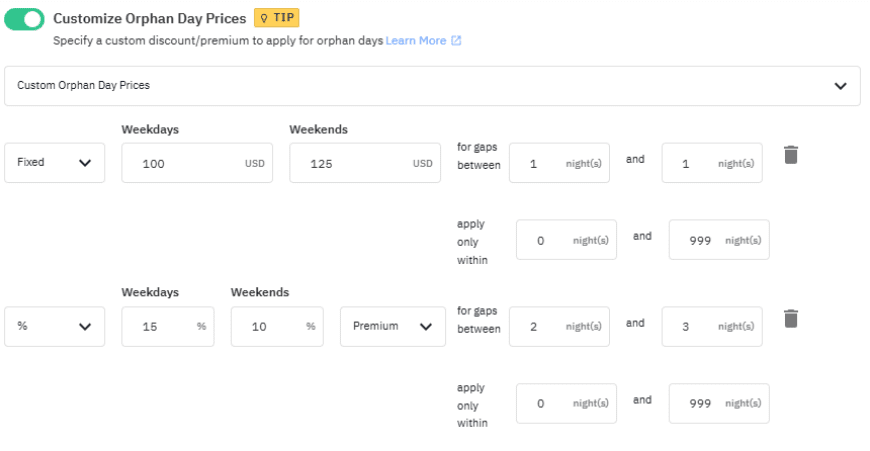
Task: Open the Fixed price type dropdown
Action: pyautogui.click(x=55, y=162)
